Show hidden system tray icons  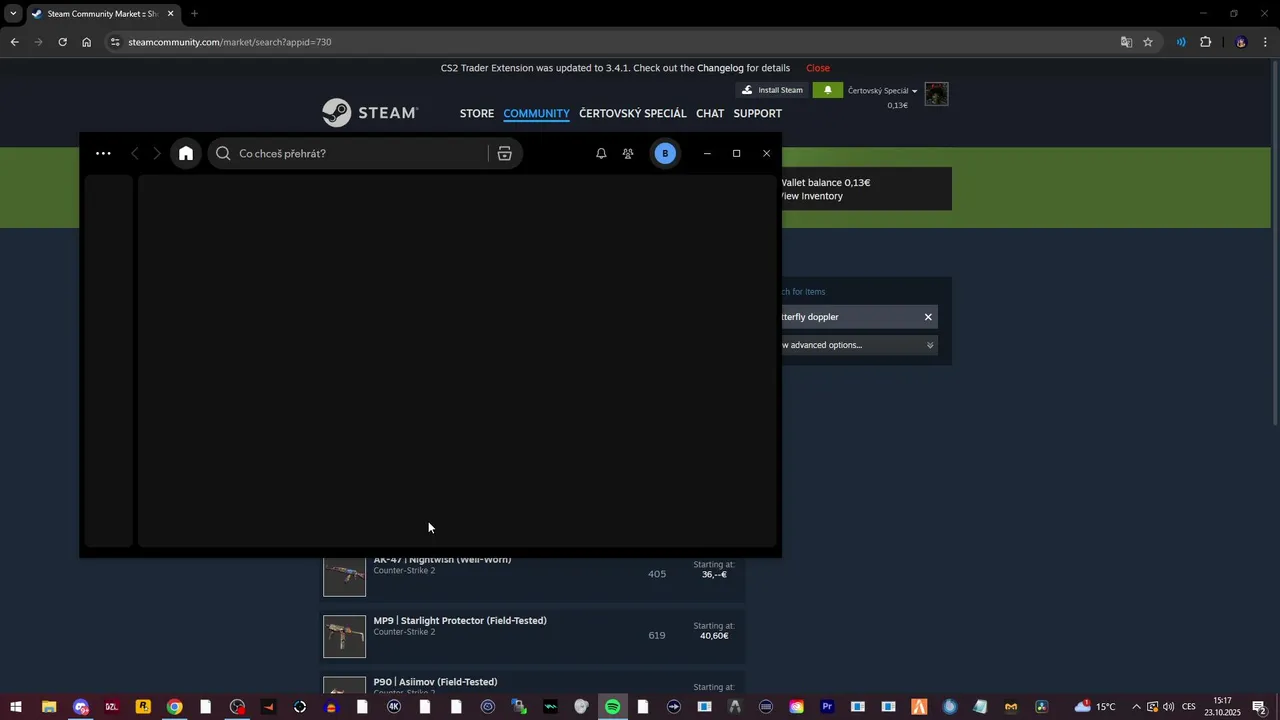tap(1136, 707)
